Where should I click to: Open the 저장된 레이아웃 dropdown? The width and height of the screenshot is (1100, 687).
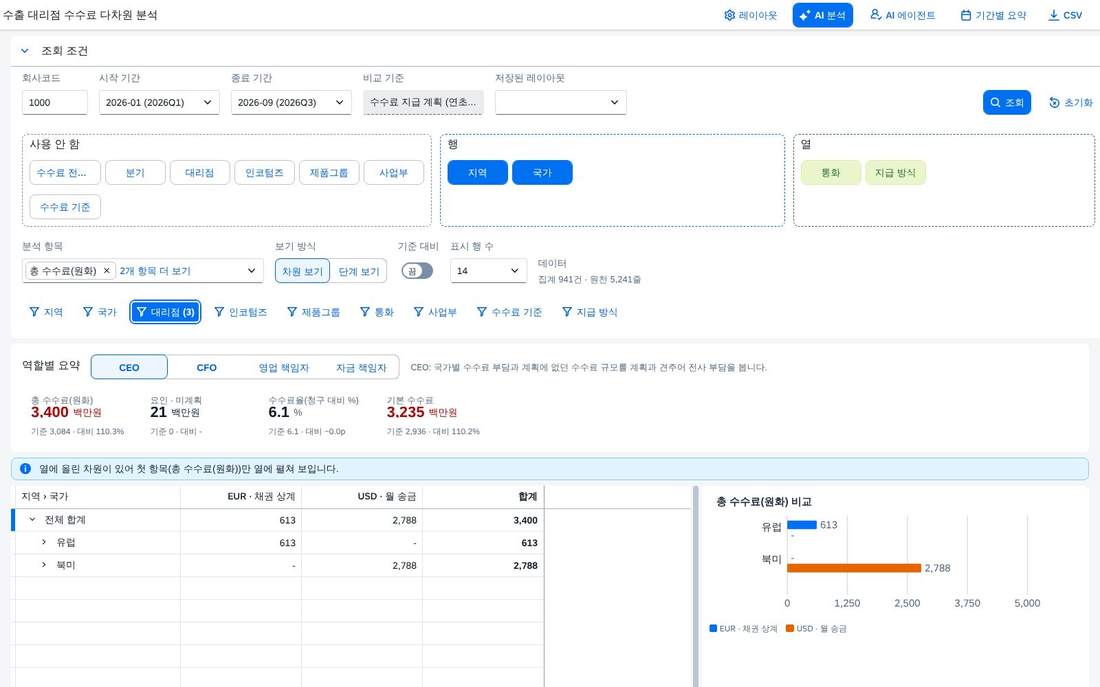(561, 102)
